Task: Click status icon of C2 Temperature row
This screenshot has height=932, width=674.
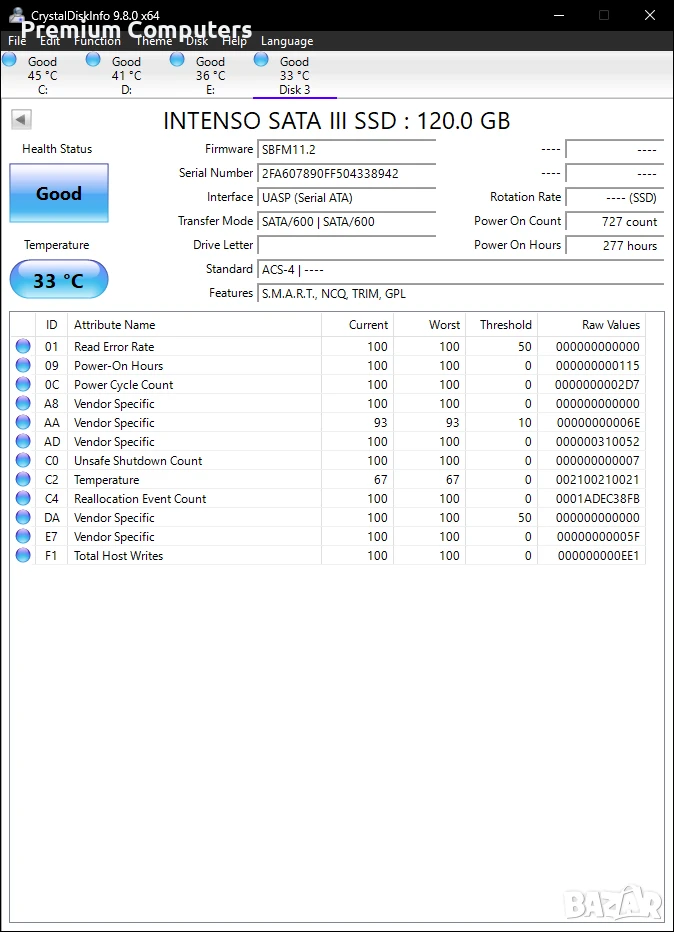Action: pos(23,479)
